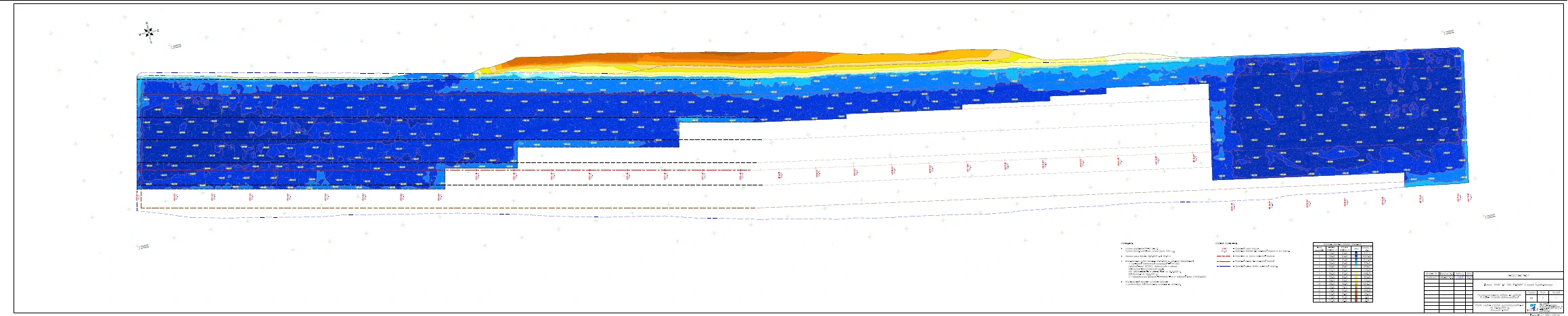The width and height of the screenshot is (1568, 316).
Task: Click the compass rose north arrow
Action: [x=149, y=31]
